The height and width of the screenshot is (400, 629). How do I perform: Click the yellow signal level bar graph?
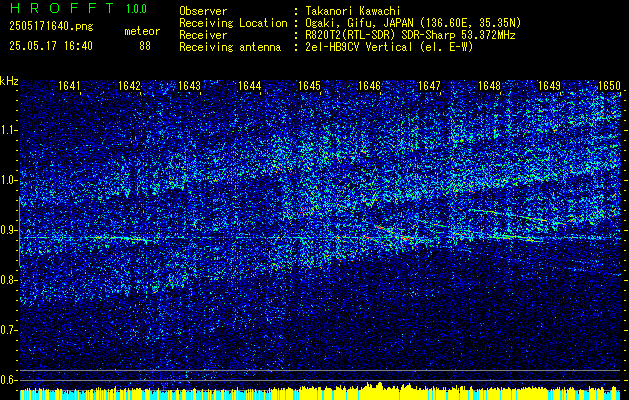click(x=321, y=392)
